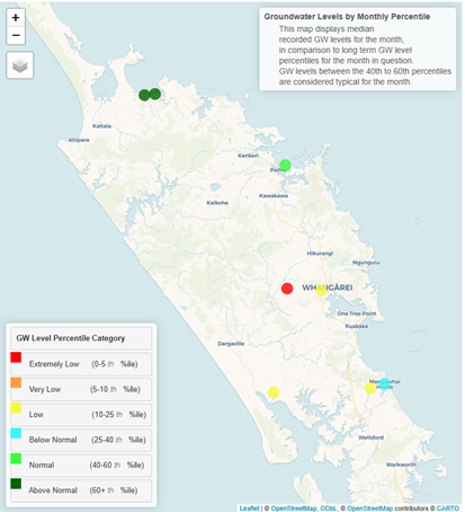465x512 pixels.
Task: Click the Warkworth town label
Action: 401,465
